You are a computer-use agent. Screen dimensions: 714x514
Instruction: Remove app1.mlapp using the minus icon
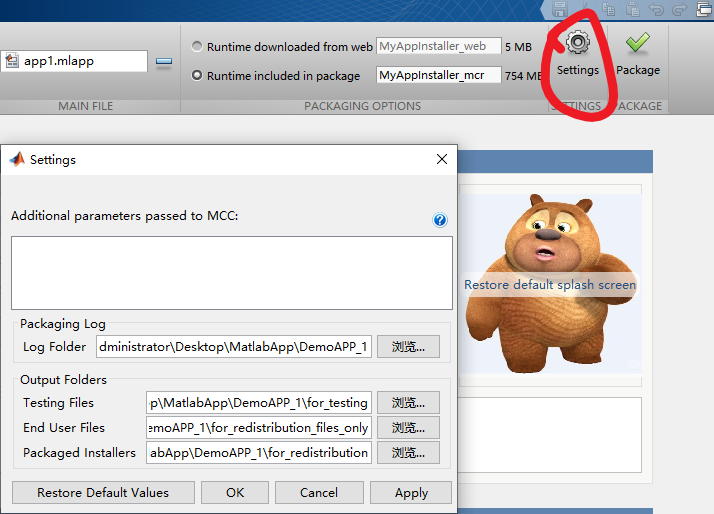point(164,61)
